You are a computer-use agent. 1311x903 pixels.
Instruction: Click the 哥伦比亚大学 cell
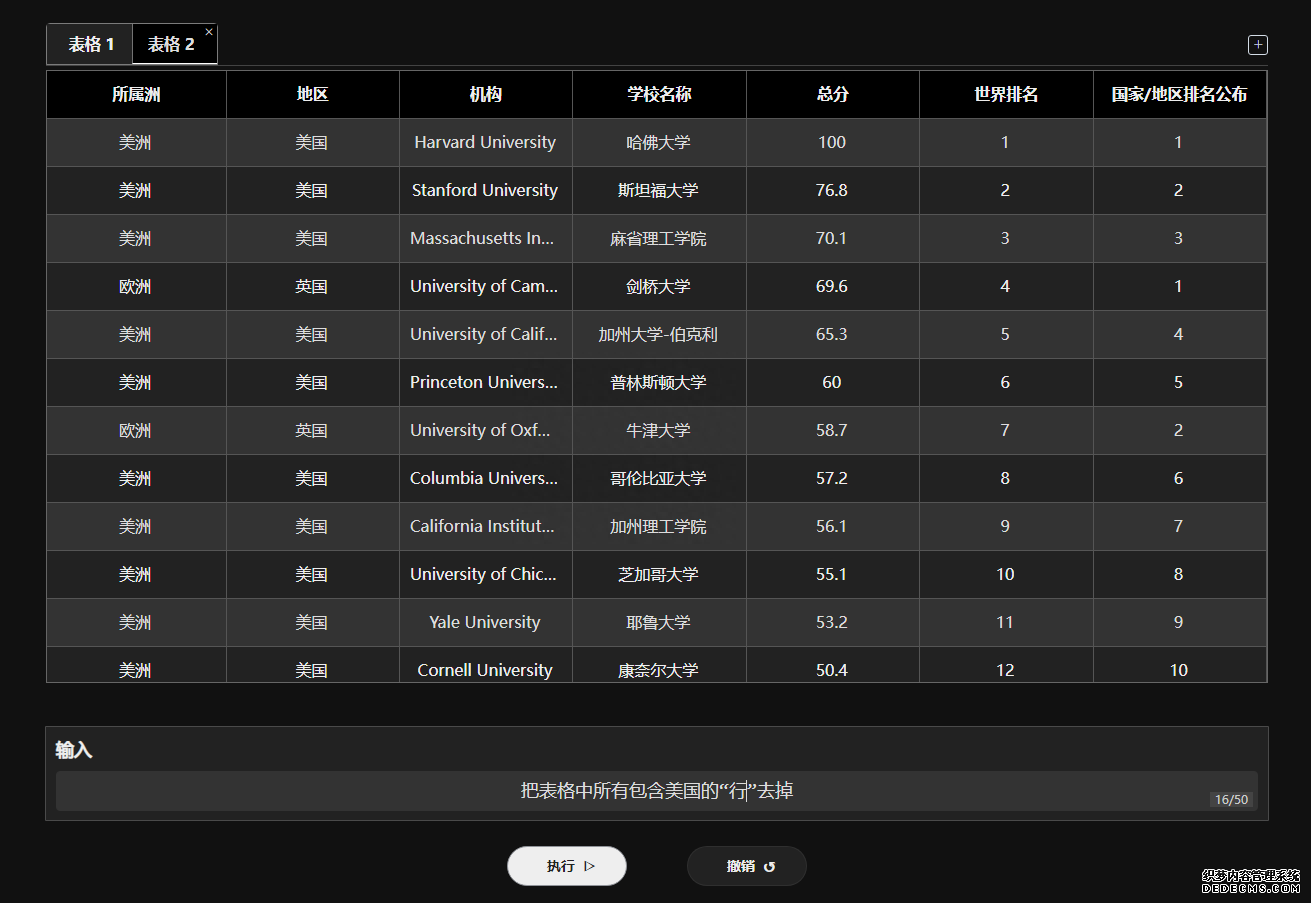[x=659, y=479]
